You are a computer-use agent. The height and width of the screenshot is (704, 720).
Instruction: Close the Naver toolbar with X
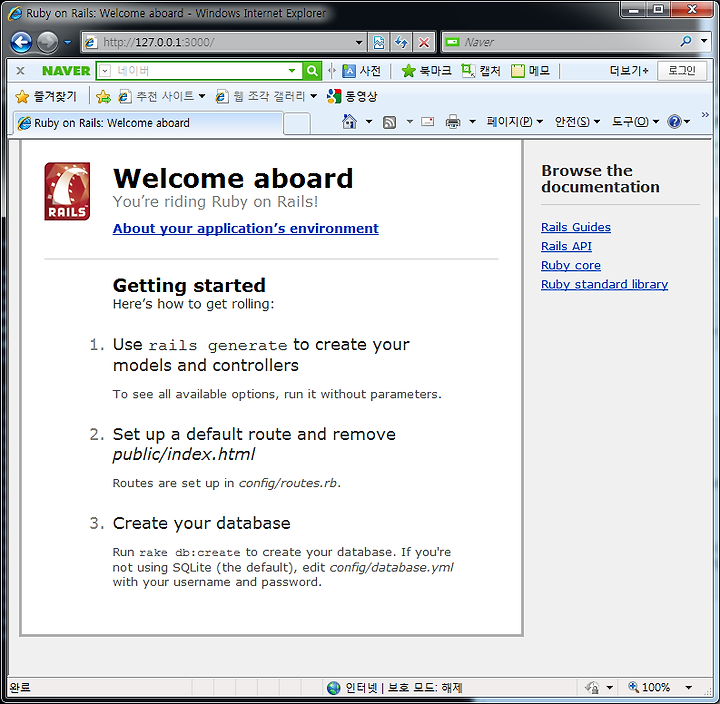click(20, 71)
